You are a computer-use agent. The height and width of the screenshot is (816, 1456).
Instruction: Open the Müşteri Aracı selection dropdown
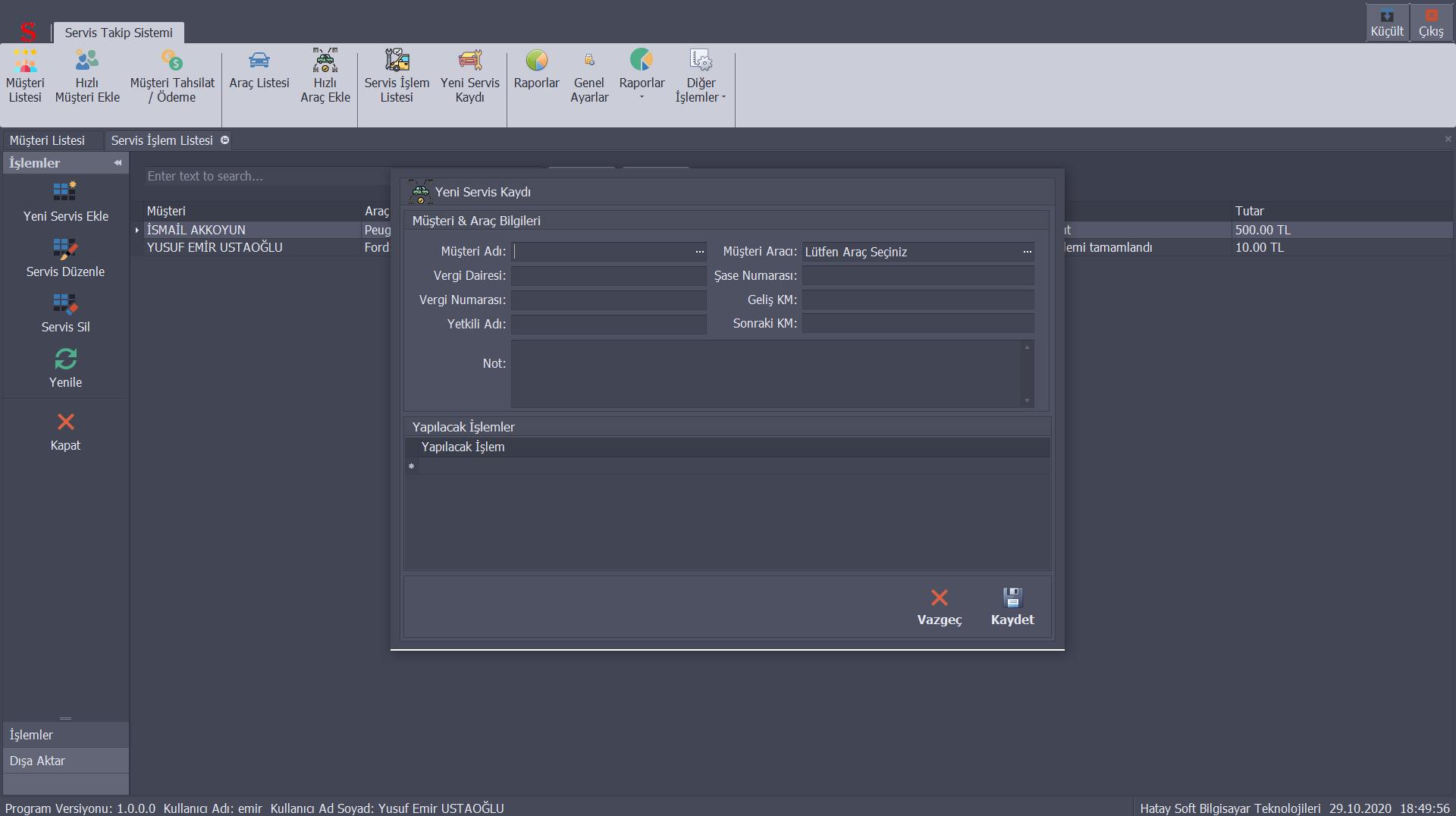point(1027,252)
